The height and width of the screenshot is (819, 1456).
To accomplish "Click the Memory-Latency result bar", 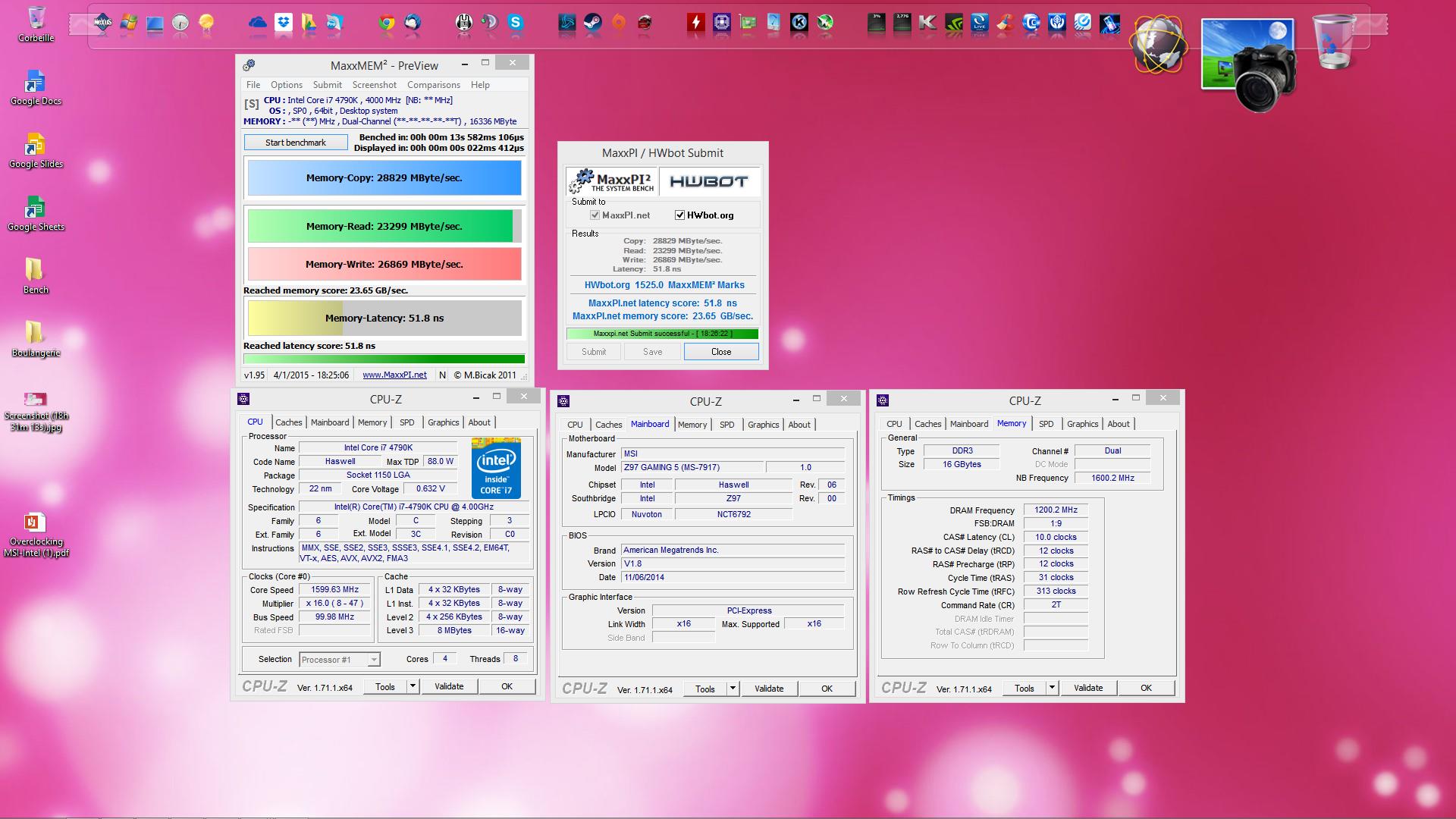I will click(384, 318).
